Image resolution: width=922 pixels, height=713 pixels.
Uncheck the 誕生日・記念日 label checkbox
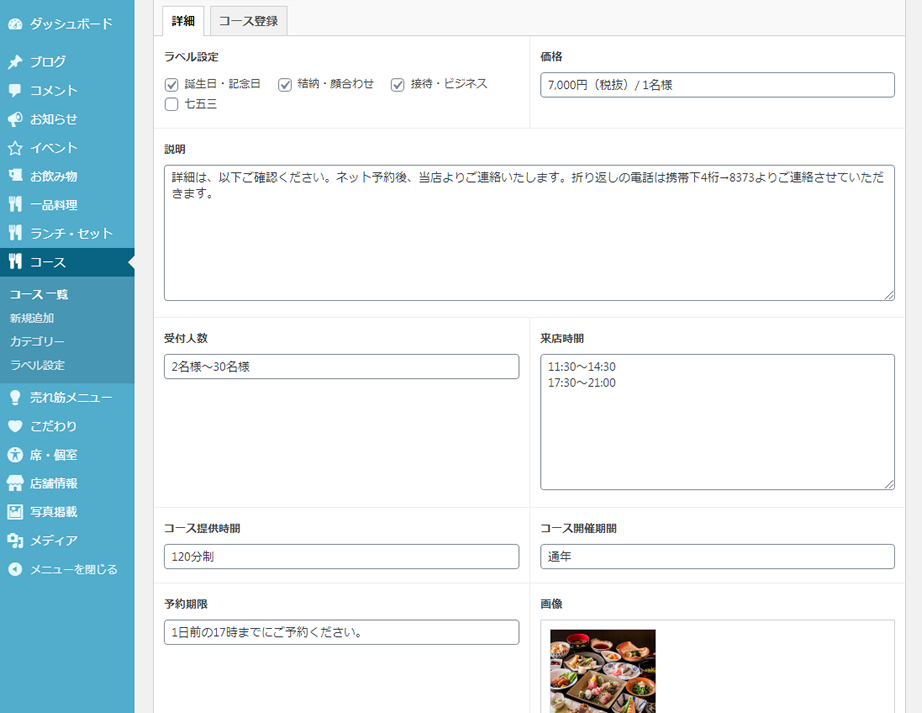tap(172, 85)
